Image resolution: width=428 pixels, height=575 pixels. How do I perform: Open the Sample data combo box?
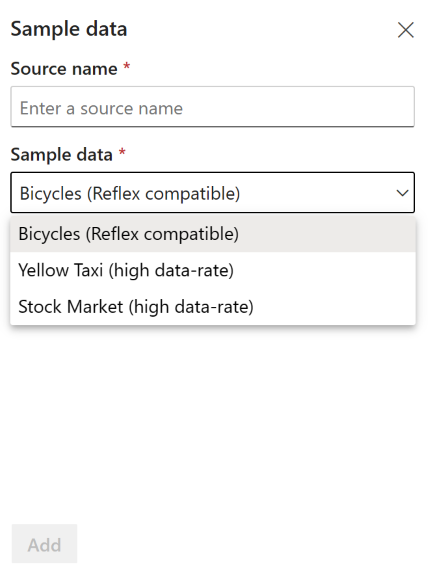point(213,193)
